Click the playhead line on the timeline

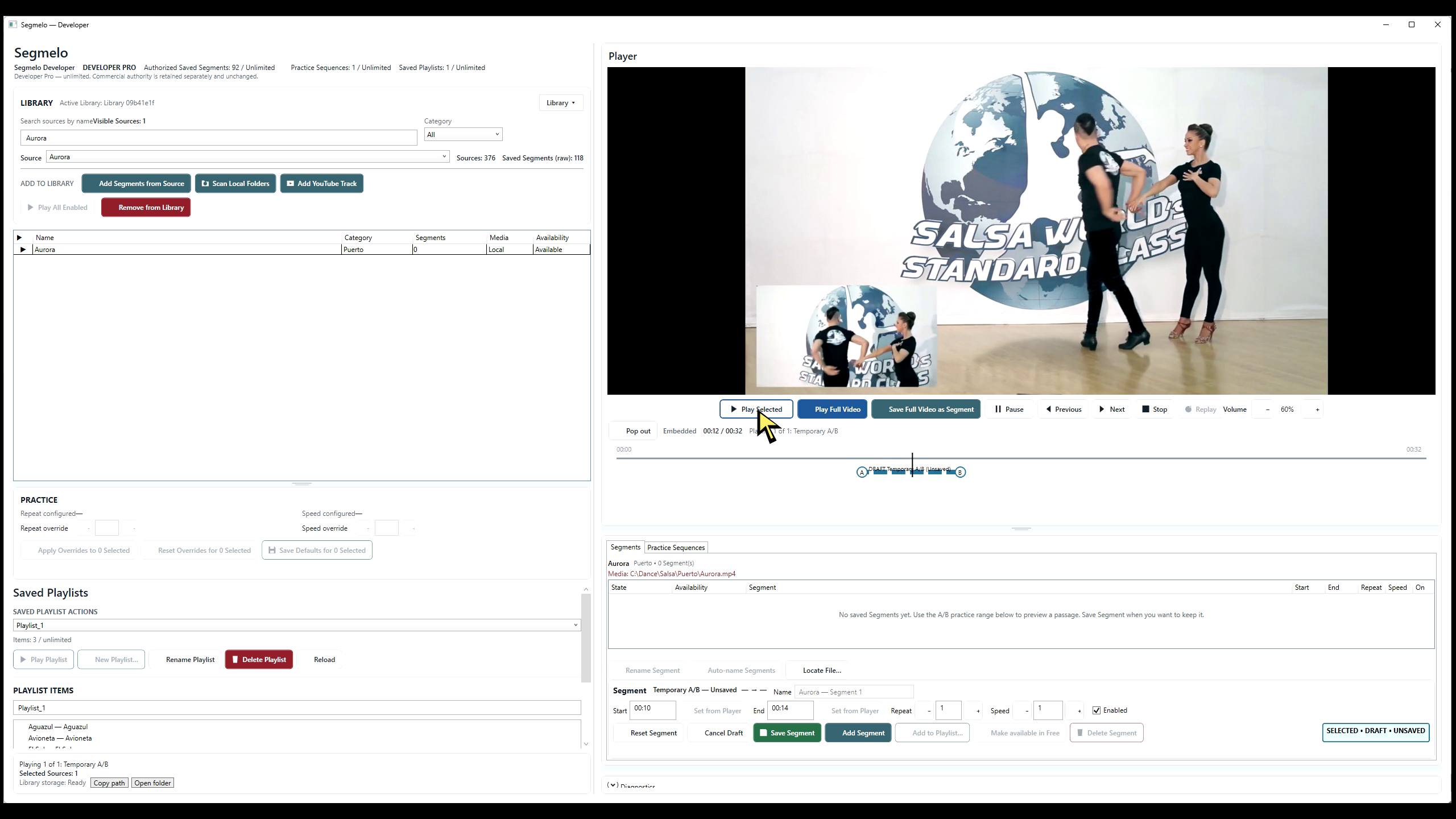point(912,465)
